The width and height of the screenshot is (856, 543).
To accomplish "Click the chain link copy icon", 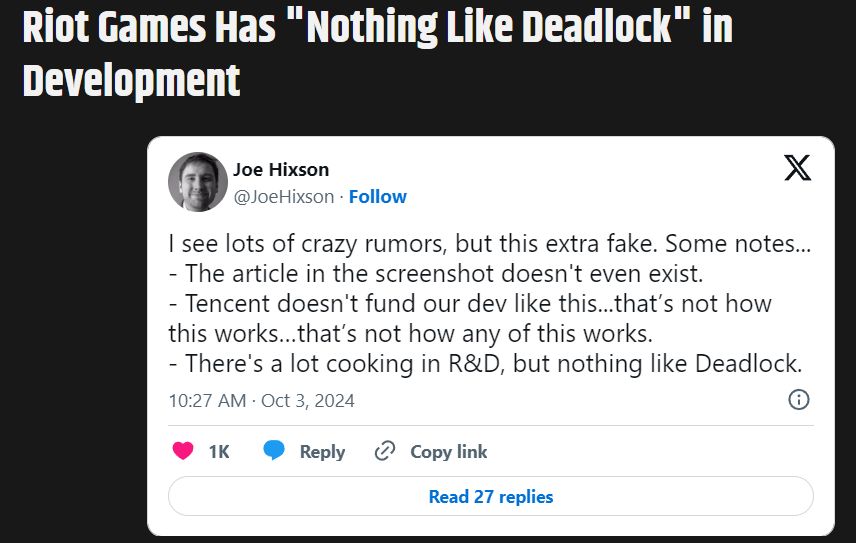I will (x=385, y=451).
